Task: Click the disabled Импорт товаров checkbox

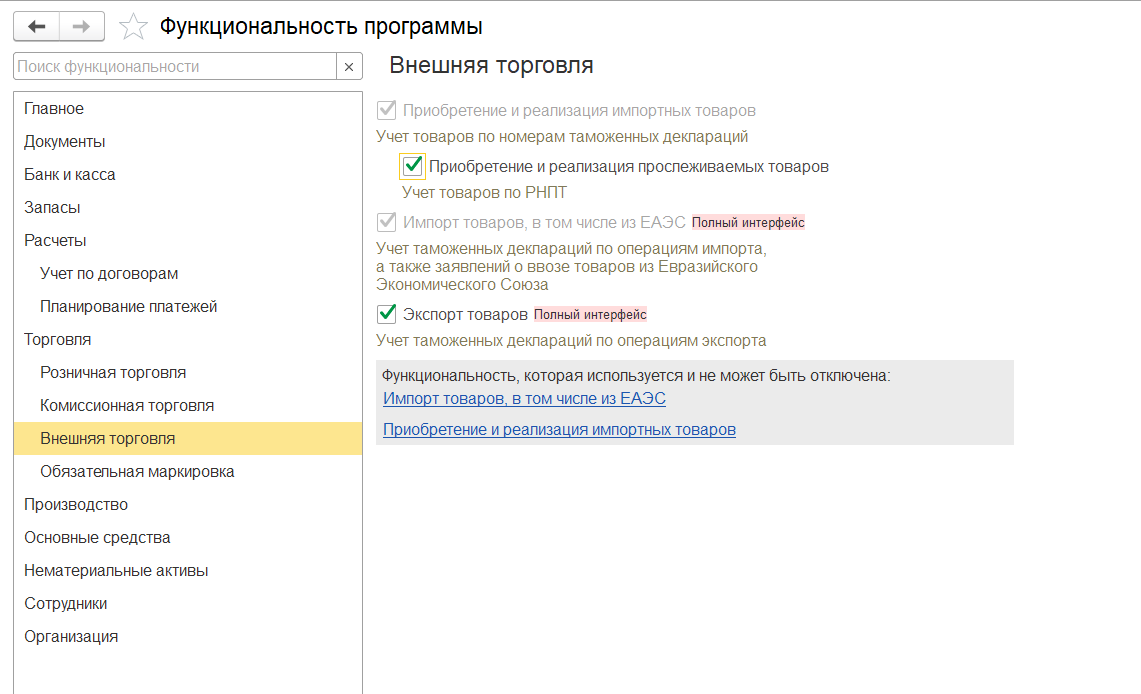Action: (x=387, y=222)
